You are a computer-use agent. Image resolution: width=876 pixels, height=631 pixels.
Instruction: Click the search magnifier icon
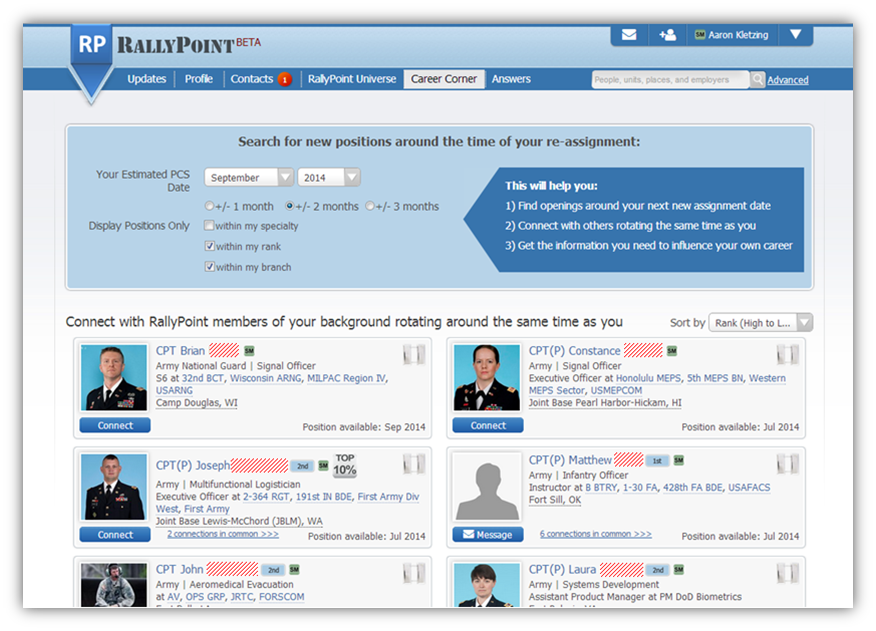point(757,79)
